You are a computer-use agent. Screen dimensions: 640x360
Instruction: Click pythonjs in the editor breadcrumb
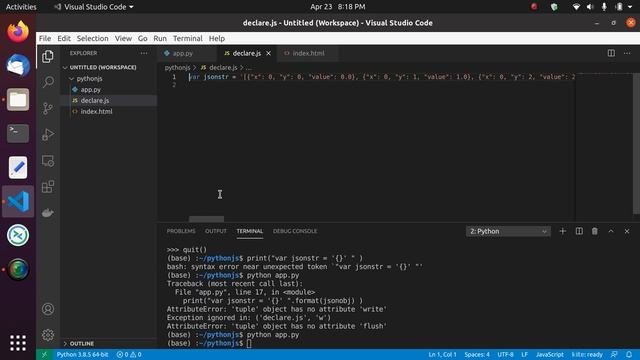point(177,68)
